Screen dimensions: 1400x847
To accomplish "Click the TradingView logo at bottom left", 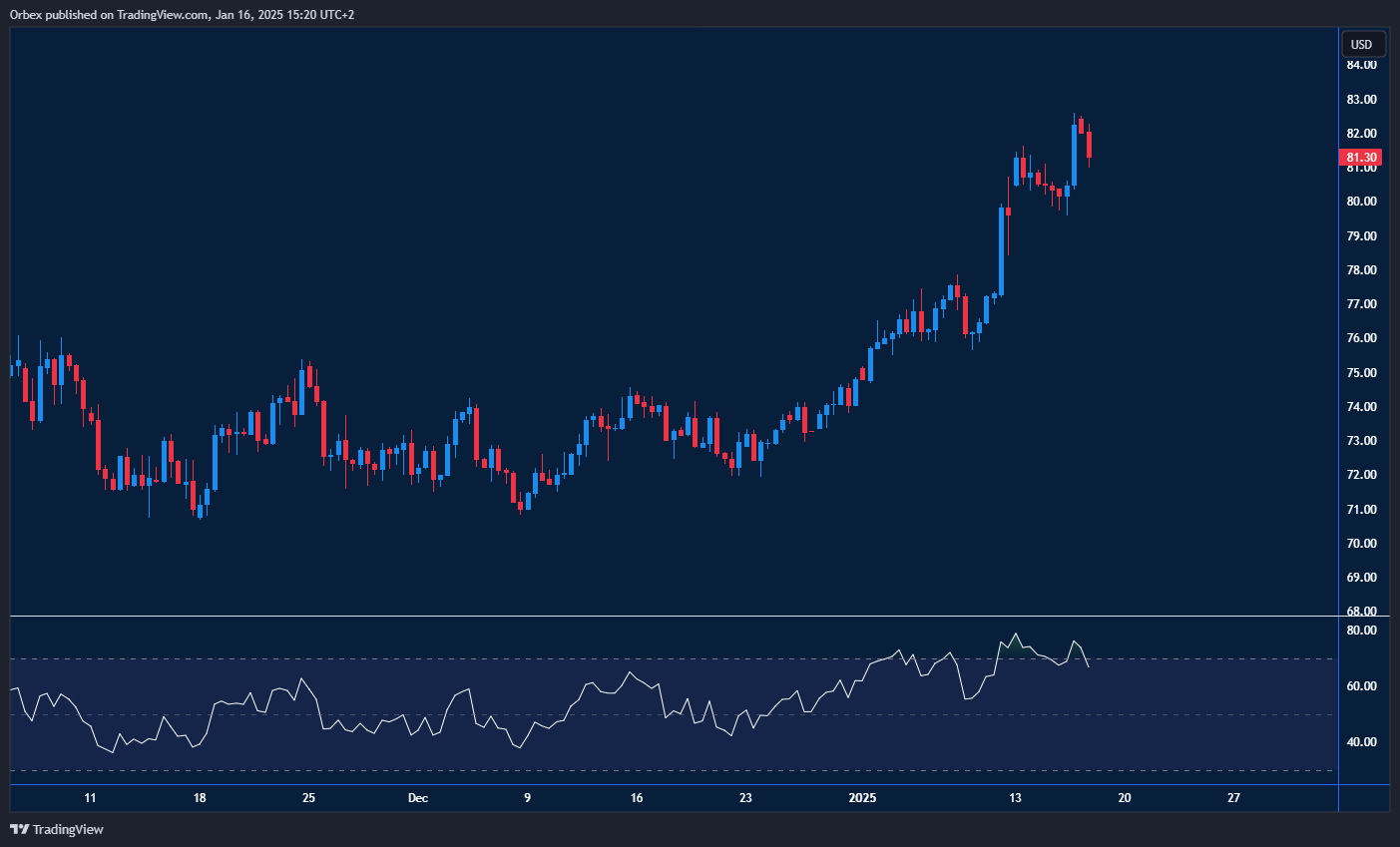I will [x=57, y=829].
